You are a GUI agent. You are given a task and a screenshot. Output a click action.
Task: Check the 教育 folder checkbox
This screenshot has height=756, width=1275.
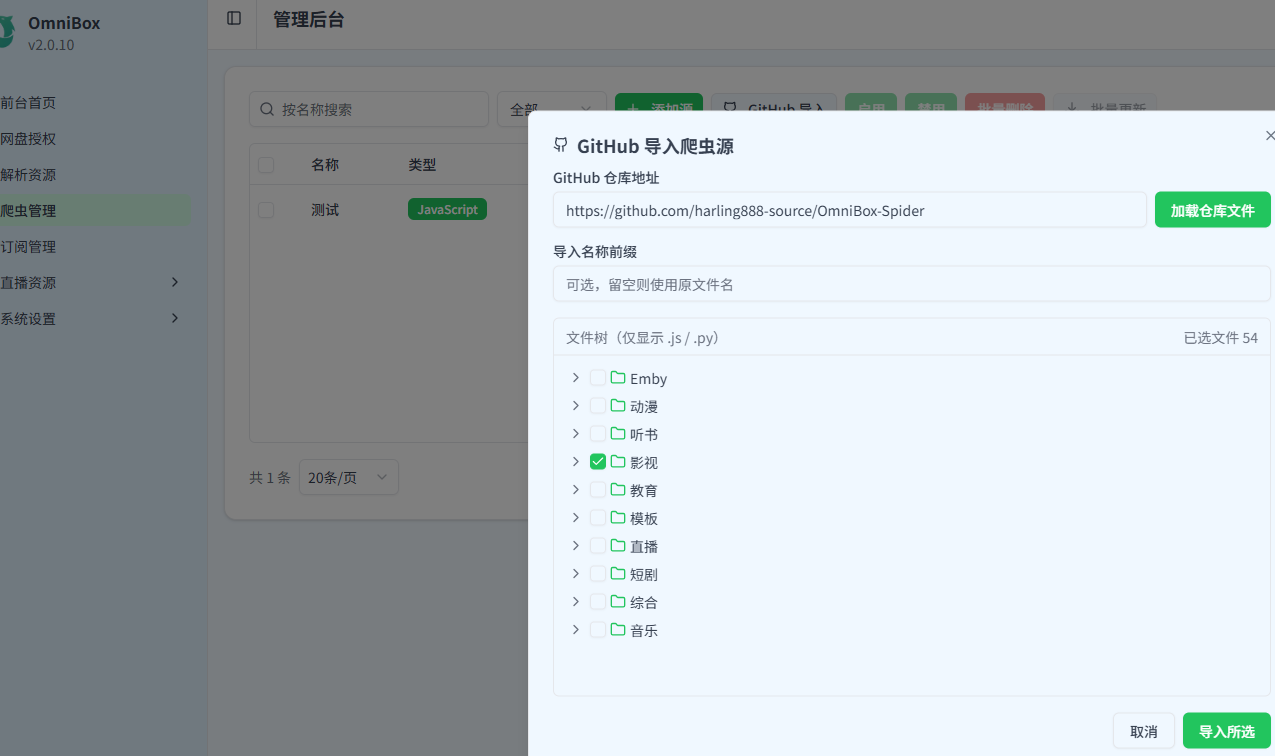[598, 490]
